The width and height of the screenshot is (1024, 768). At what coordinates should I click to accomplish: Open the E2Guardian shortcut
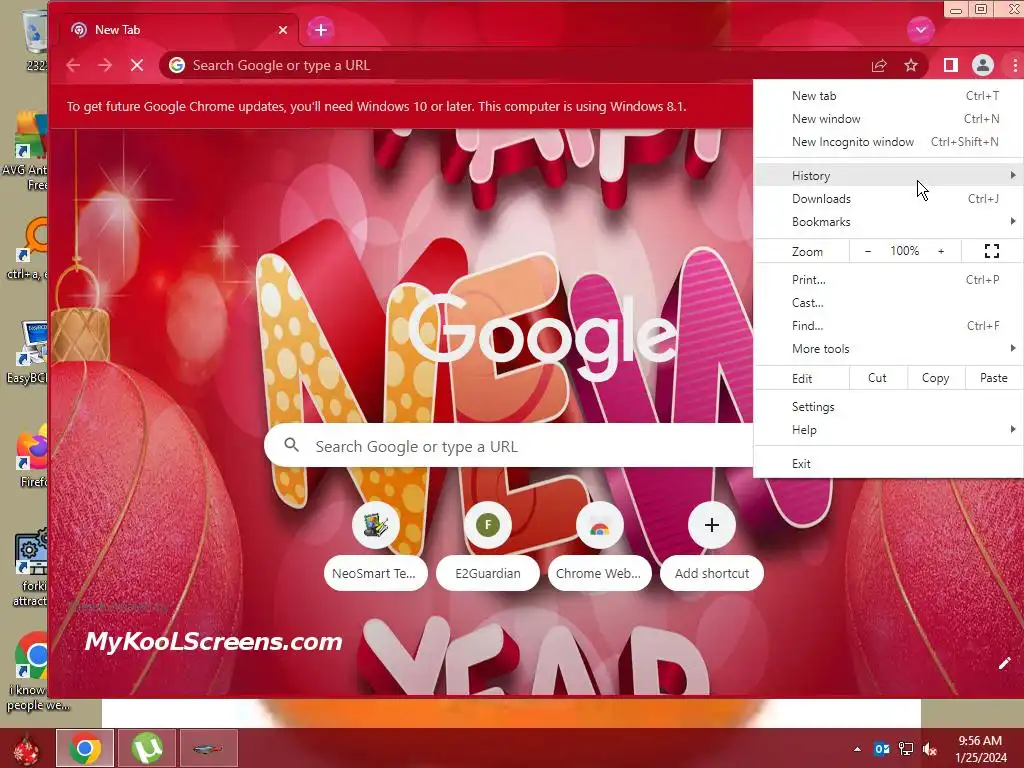coord(487,547)
